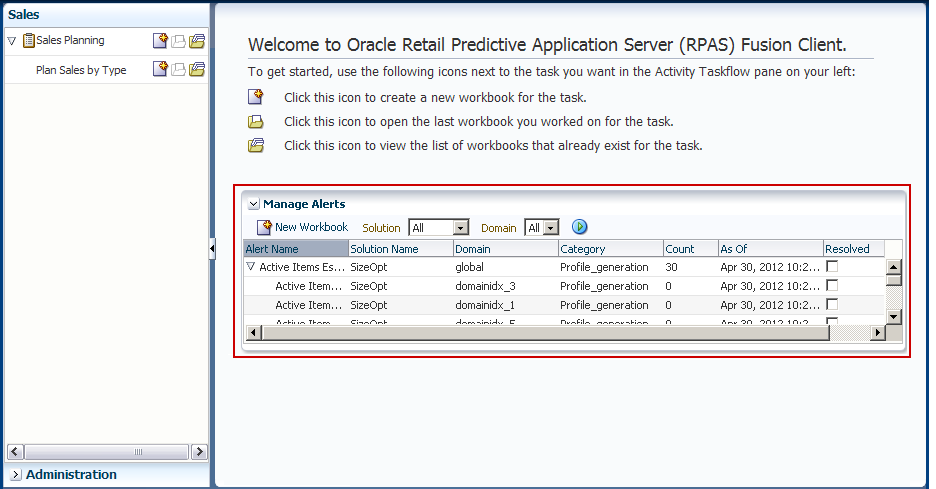Collapse the Manage Alerts section

tap(253, 204)
